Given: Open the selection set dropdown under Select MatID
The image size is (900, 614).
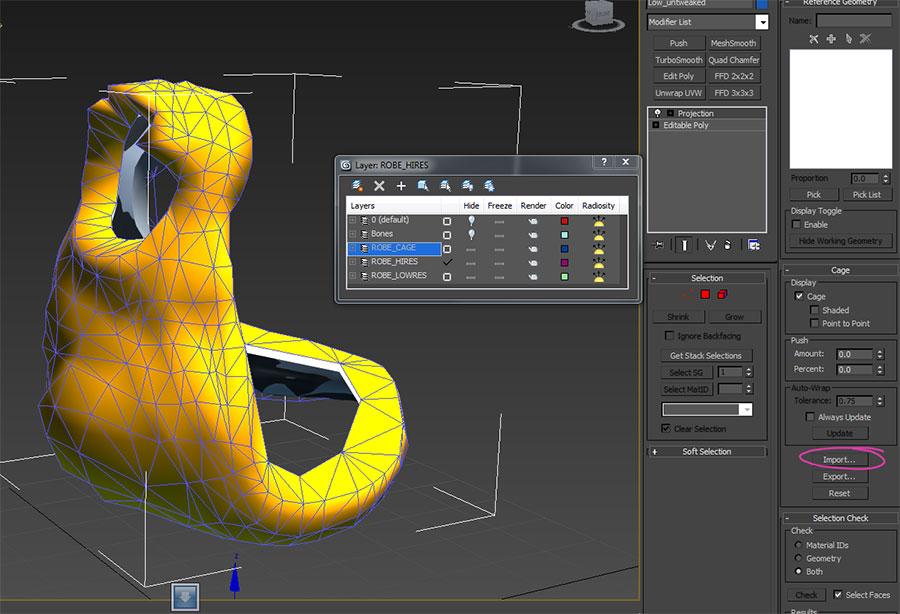Looking at the screenshot, I should (746, 409).
